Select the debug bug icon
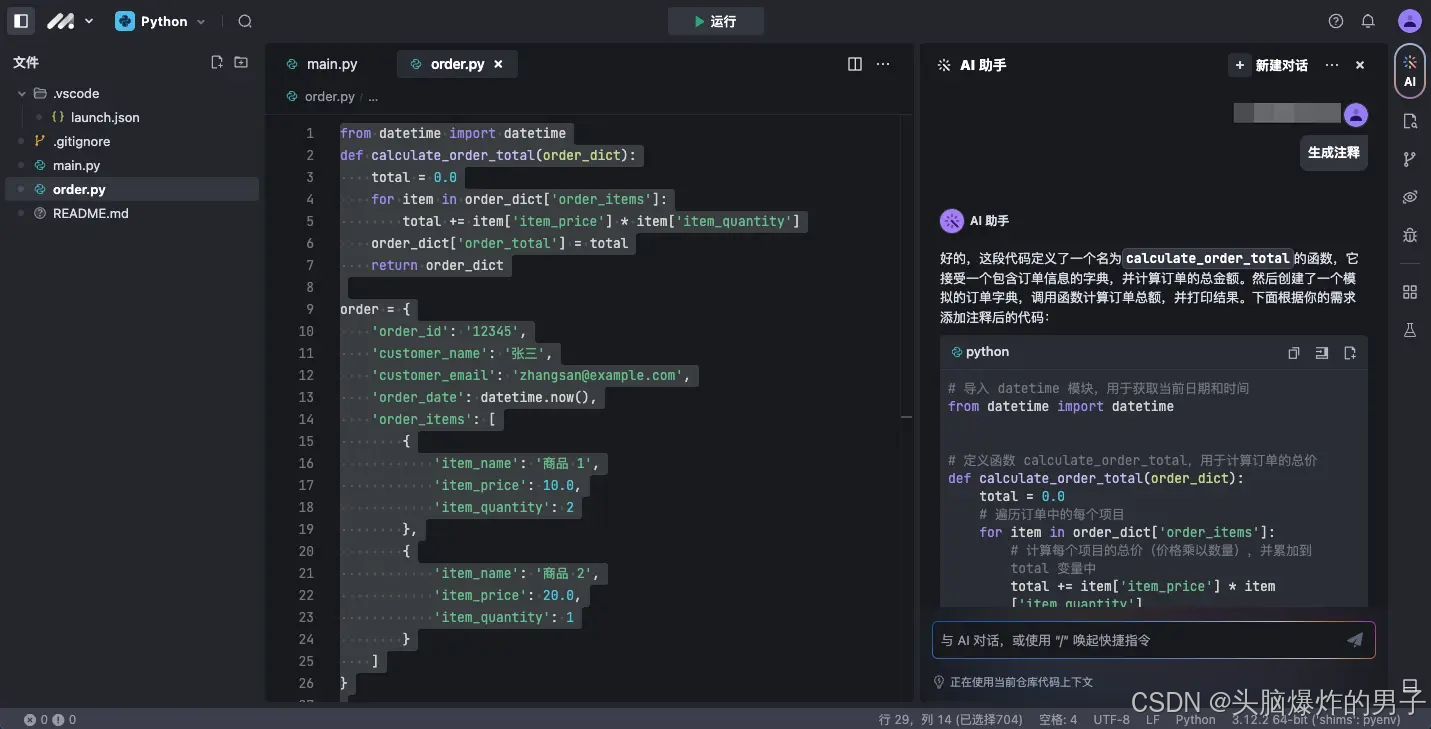 [1409, 235]
